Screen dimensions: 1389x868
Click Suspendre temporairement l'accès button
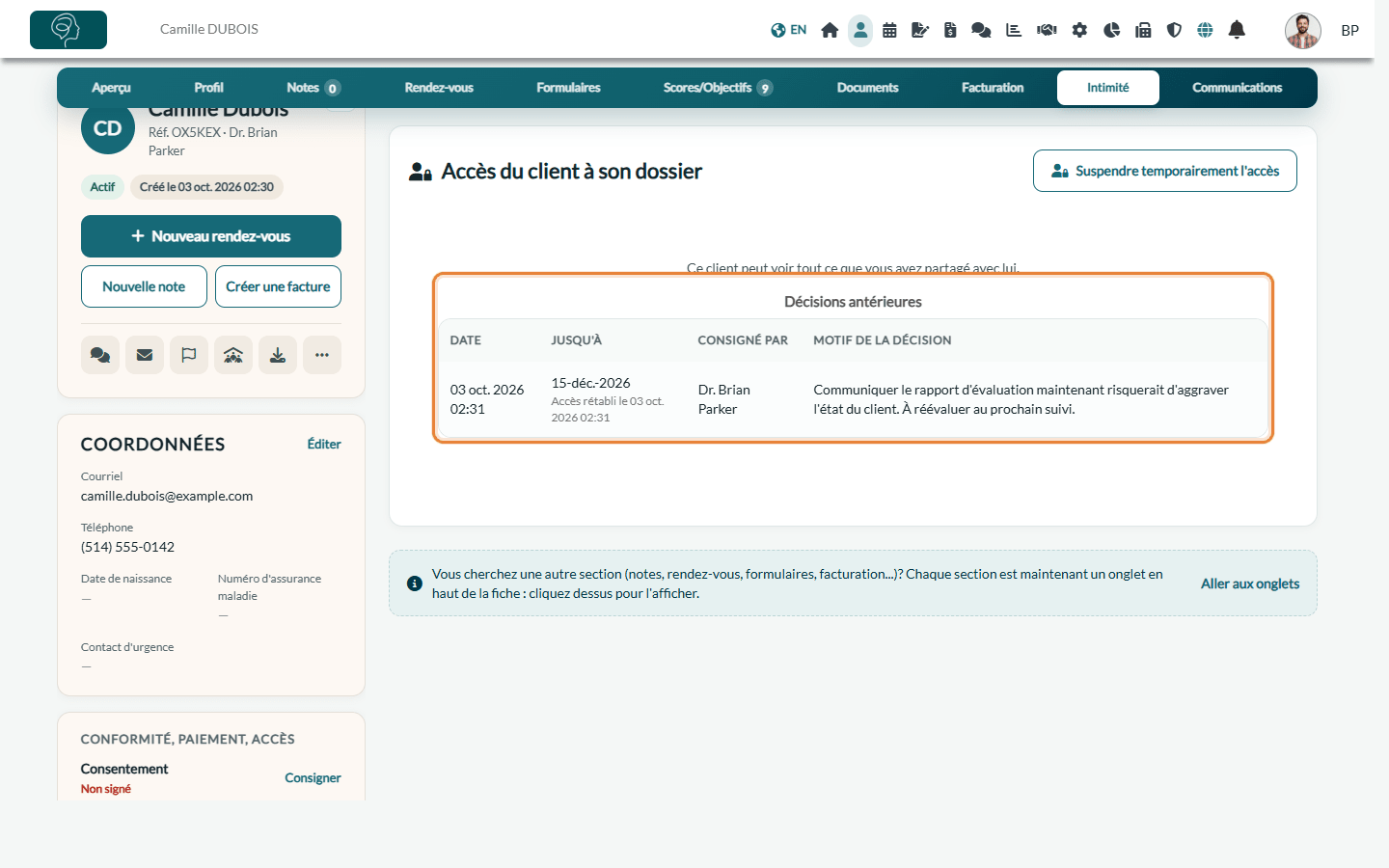click(1165, 171)
